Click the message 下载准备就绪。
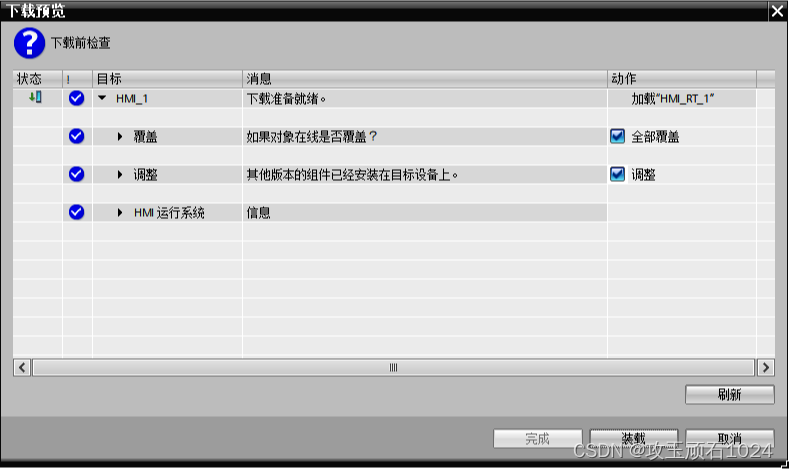The height and width of the screenshot is (470, 789). pos(286,99)
